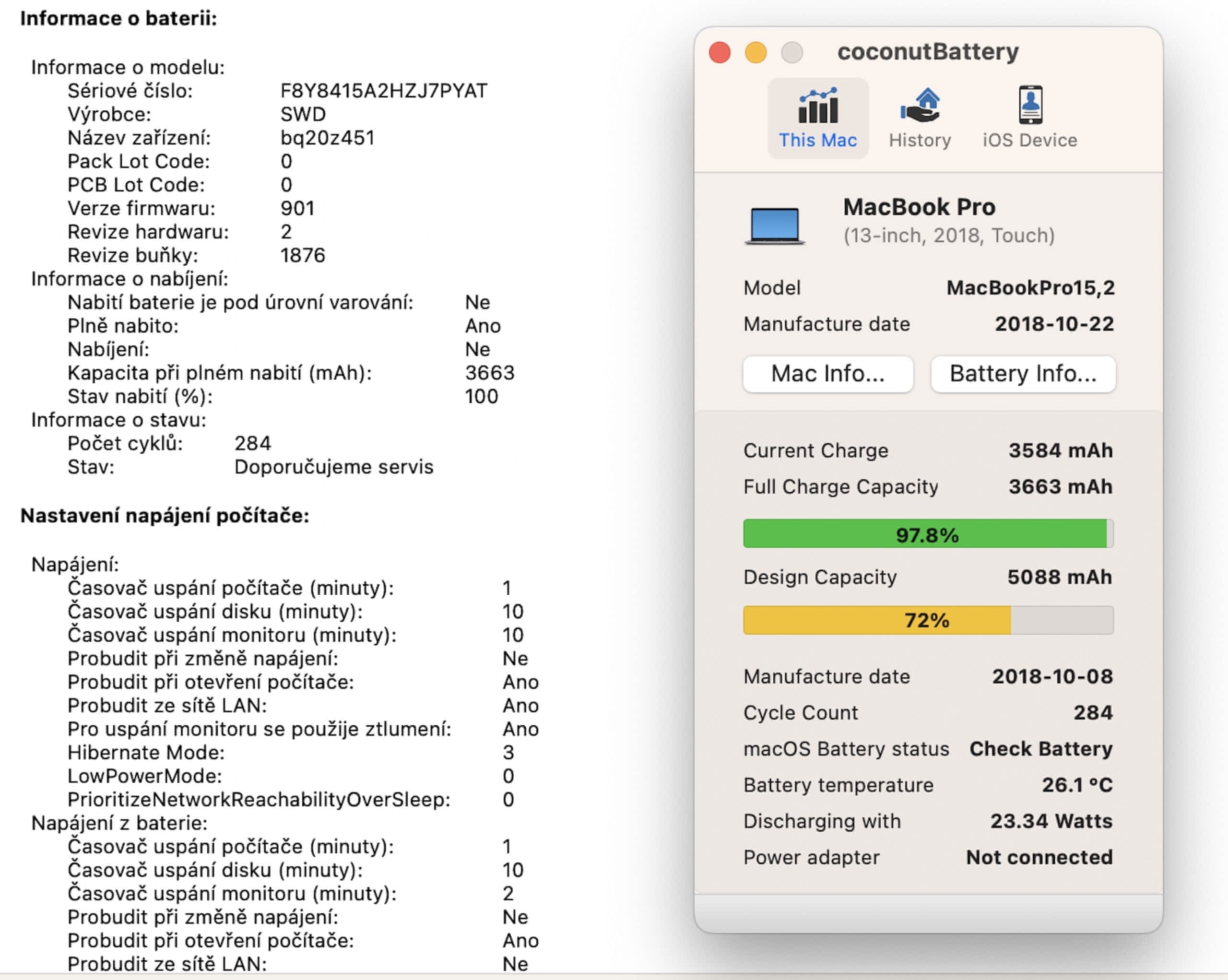Click the MacBookPro15,2 model value
1228x980 pixels.
click(x=1030, y=287)
